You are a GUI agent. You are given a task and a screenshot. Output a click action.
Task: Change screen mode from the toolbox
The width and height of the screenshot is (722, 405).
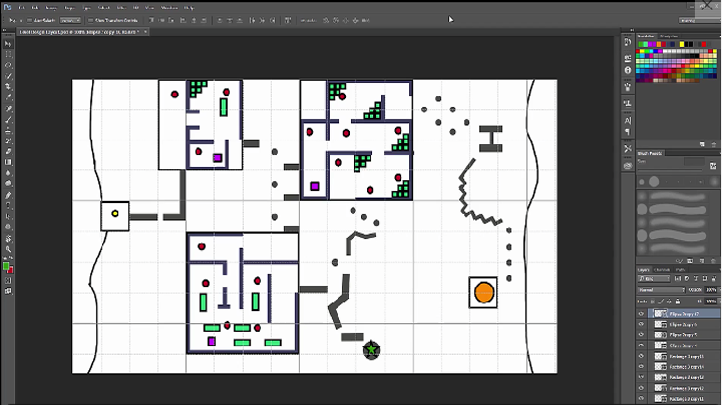[8, 291]
